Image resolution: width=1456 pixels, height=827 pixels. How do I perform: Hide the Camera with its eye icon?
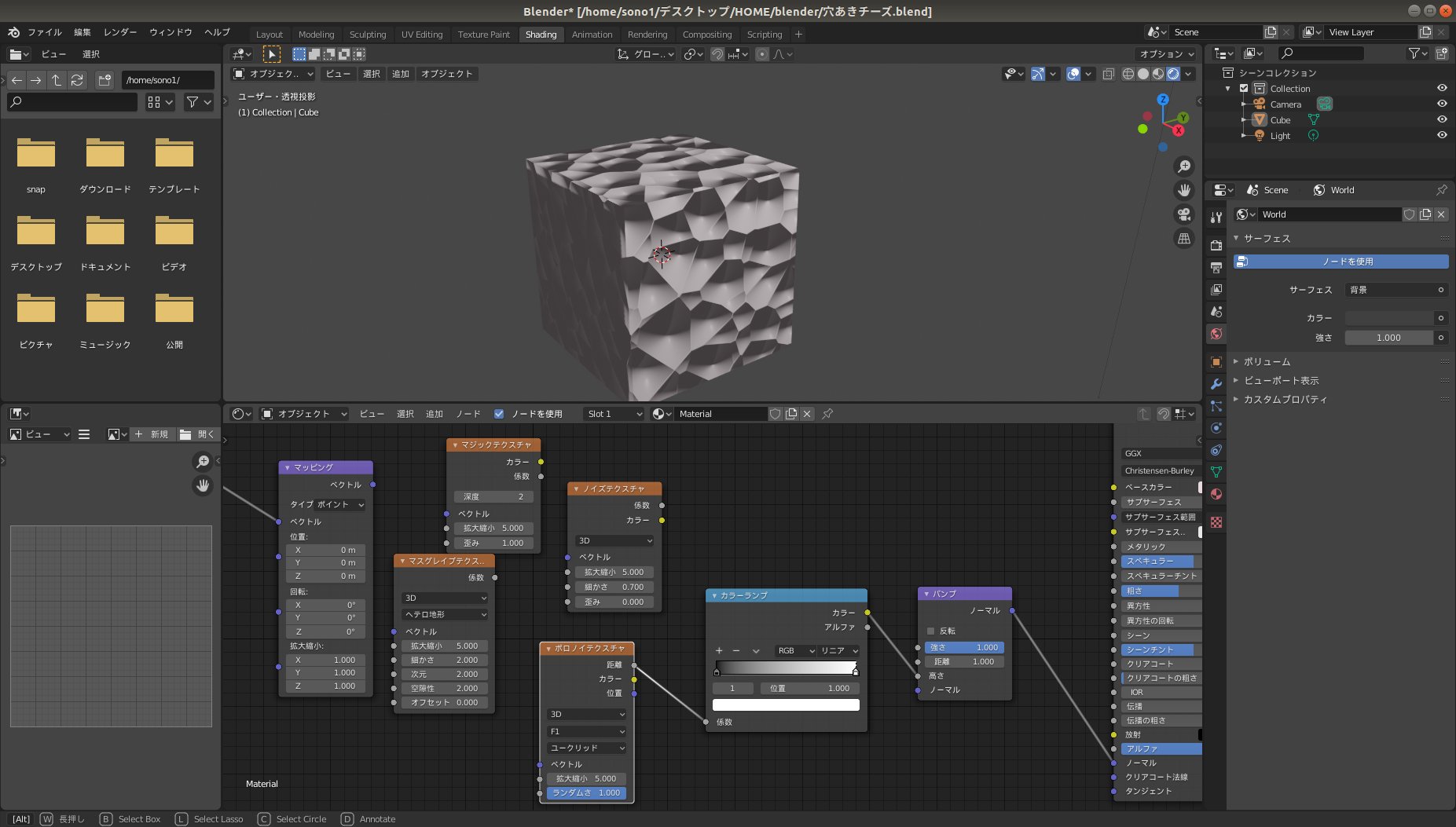pos(1442,104)
